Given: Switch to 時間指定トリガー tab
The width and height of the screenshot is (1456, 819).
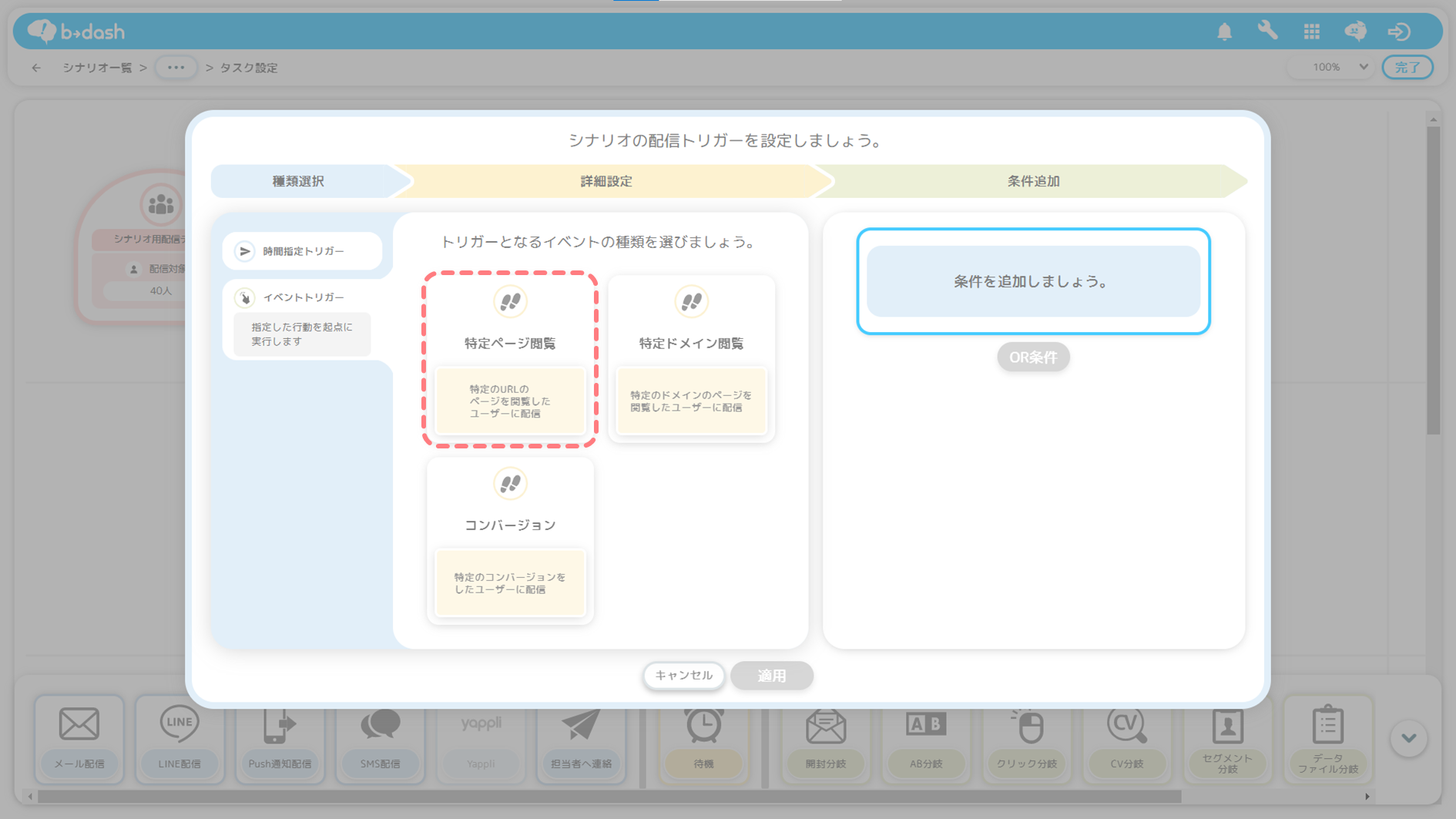Looking at the screenshot, I should tap(303, 251).
